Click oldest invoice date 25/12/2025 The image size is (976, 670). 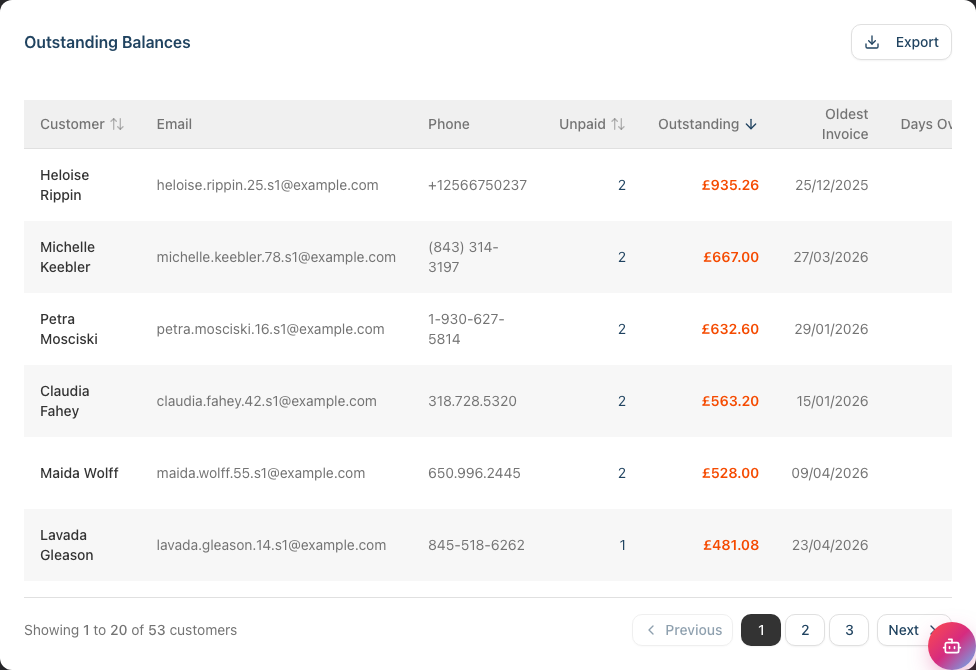click(832, 185)
